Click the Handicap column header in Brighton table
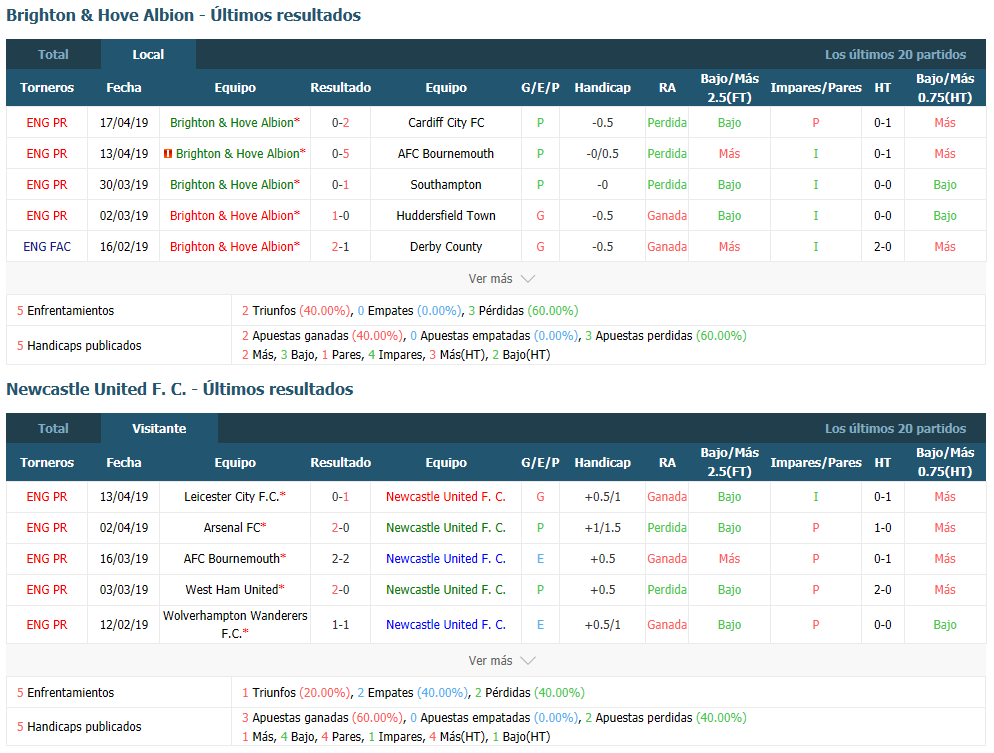The width and height of the screenshot is (994, 753). point(602,87)
